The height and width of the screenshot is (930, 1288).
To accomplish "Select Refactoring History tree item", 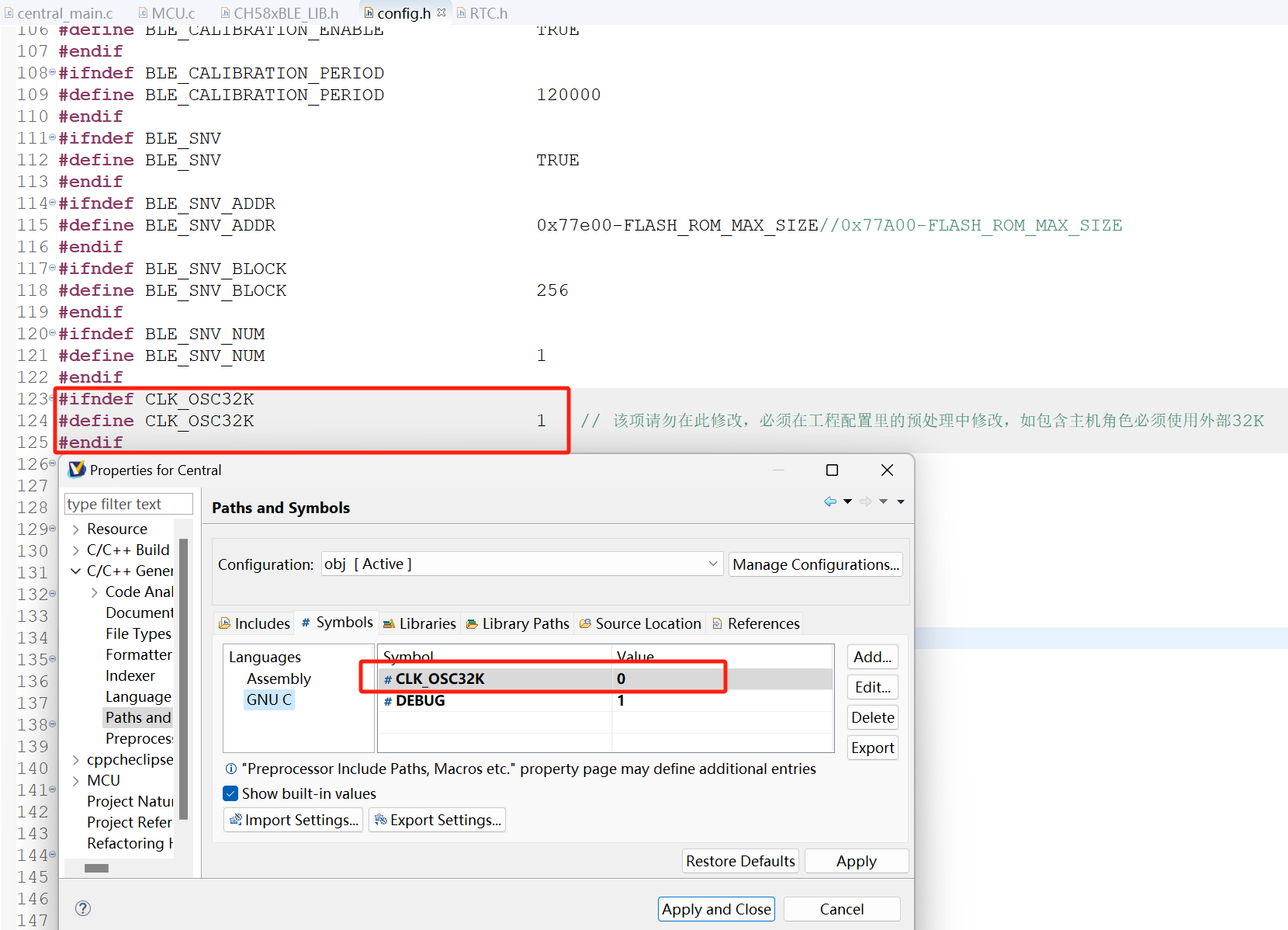I will (x=130, y=843).
